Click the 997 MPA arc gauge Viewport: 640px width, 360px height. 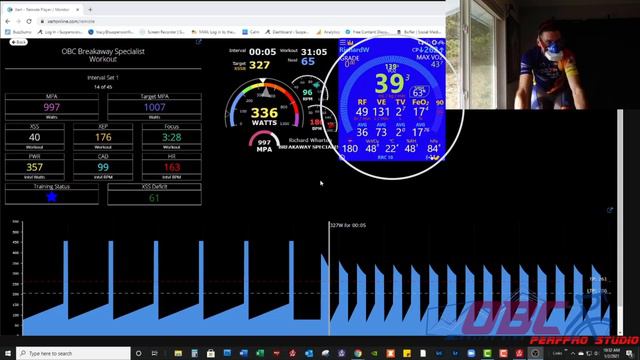tap(264, 142)
